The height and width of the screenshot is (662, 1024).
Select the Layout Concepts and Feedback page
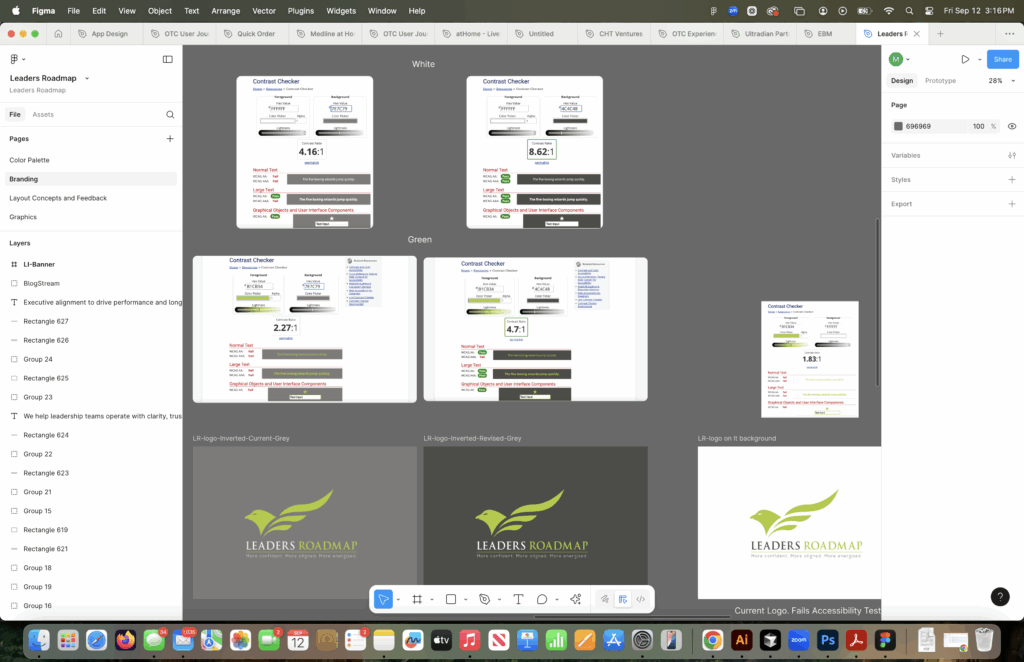(x=58, y=198)
